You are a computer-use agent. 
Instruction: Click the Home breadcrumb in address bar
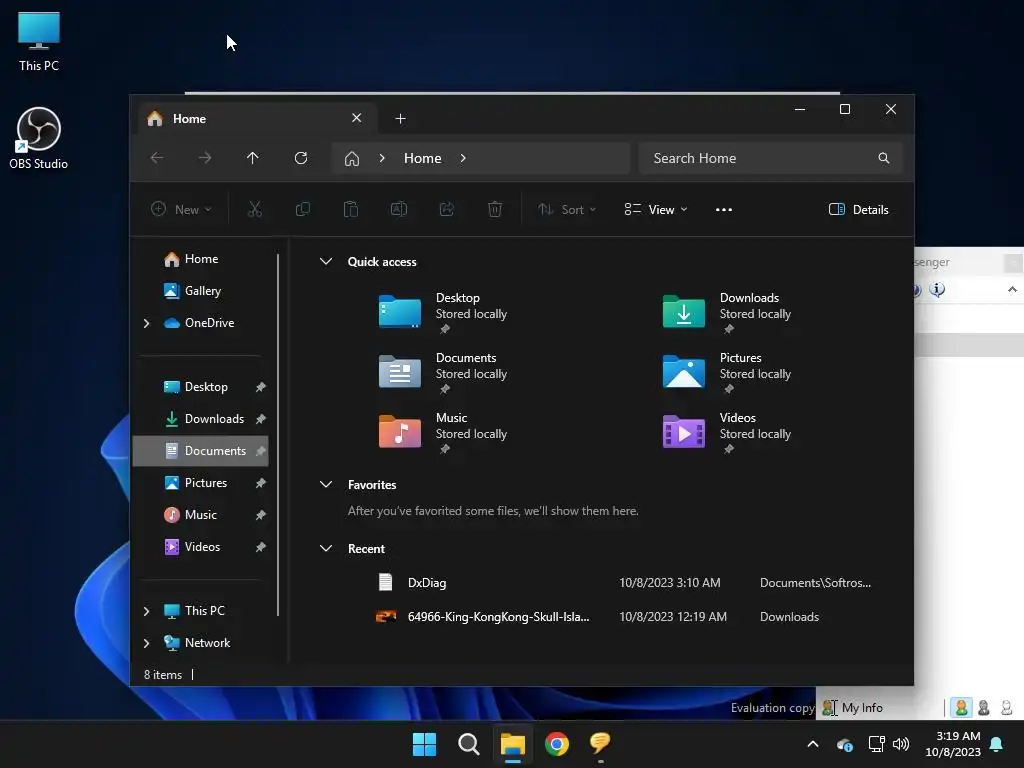click(423, 158)
